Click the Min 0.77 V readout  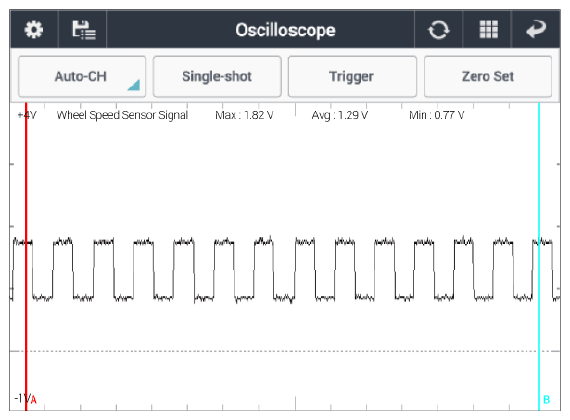[x=437, y=115]
